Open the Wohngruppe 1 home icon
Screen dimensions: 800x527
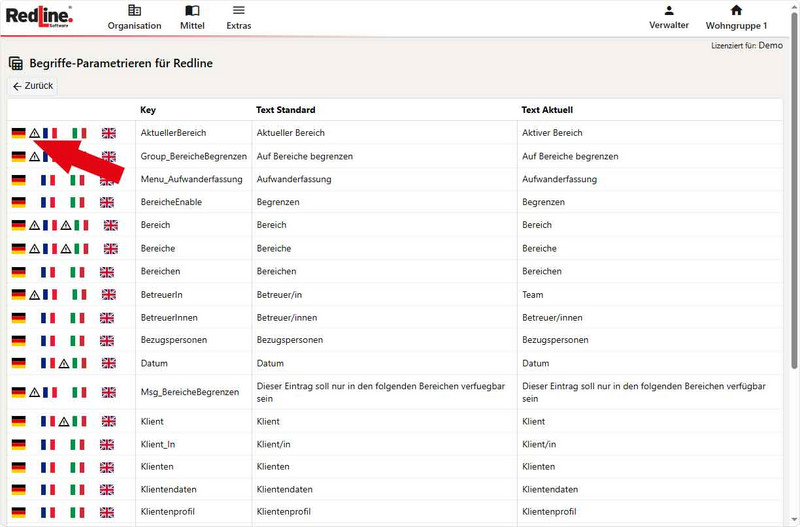tap(736, 11)
